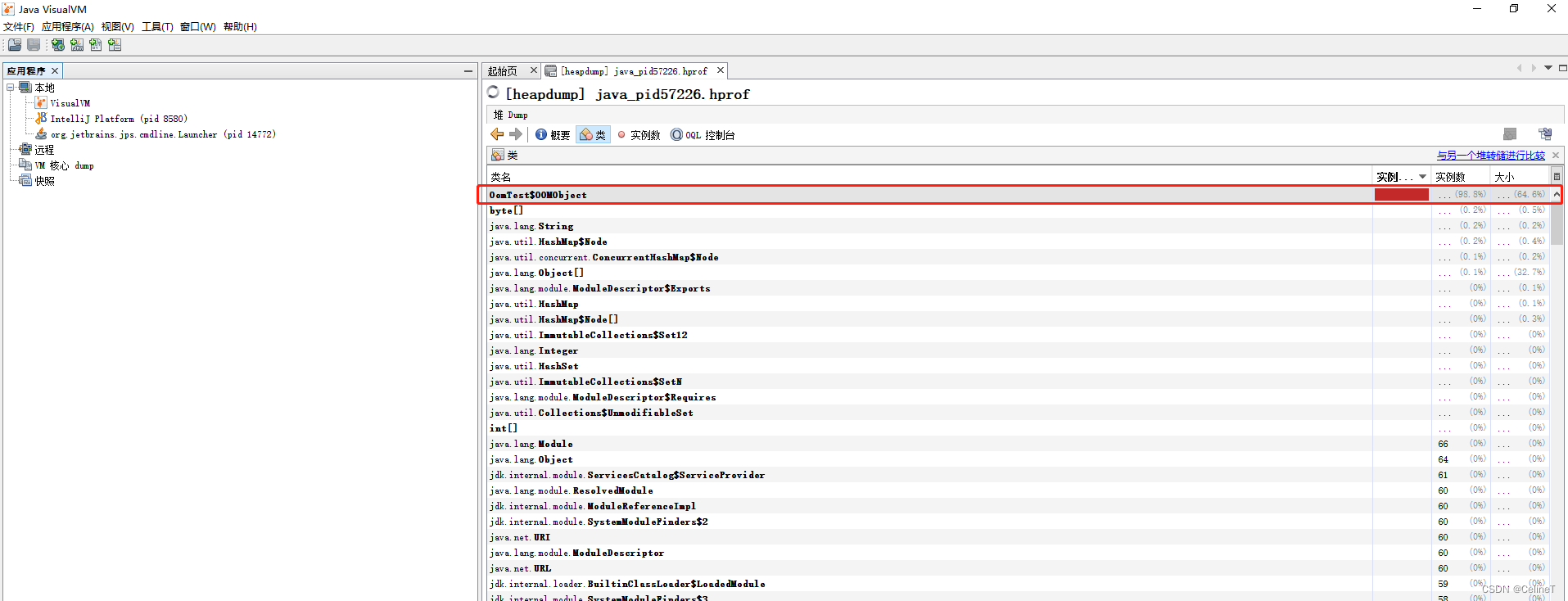Select the byte[] class row

1019,210
